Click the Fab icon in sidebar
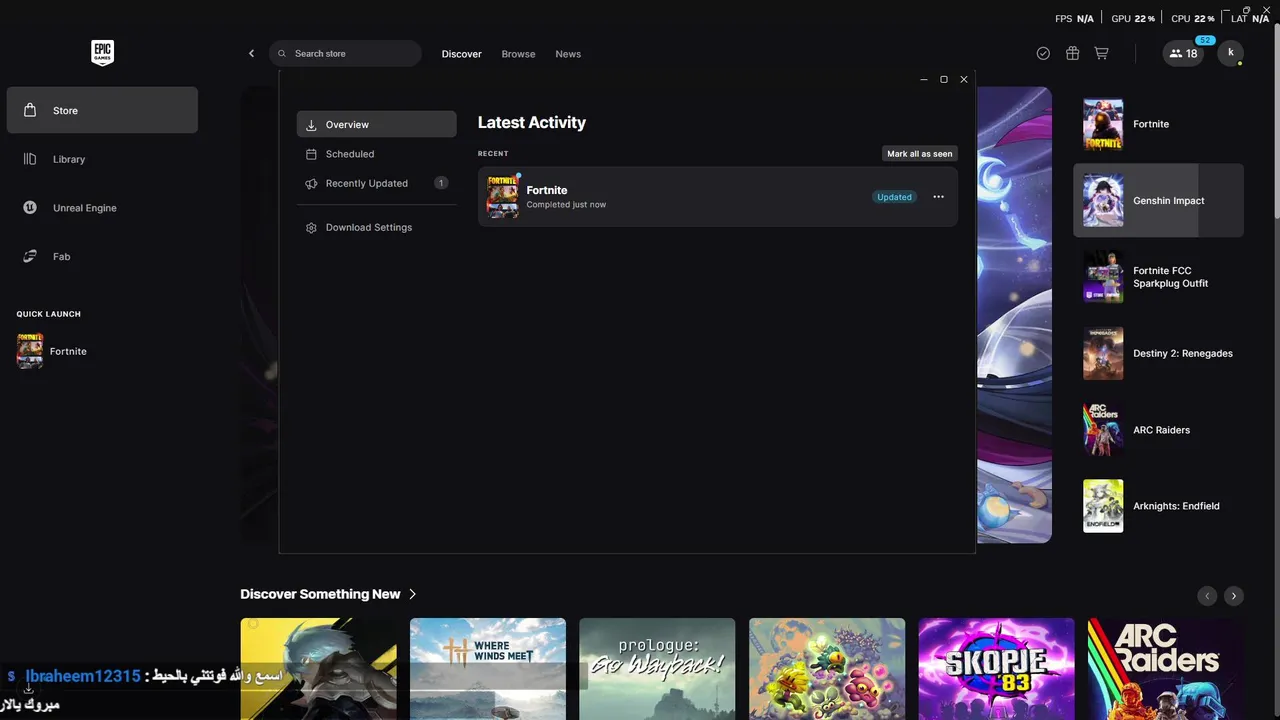 tap(30, 256)
